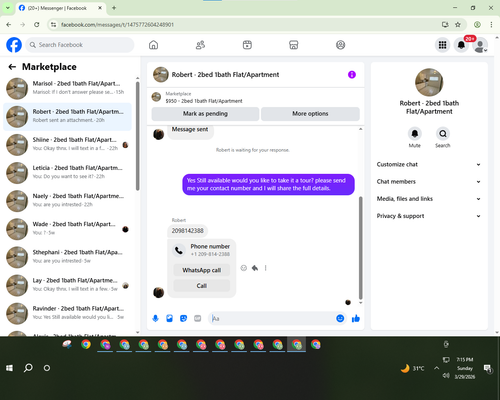Open Lay conversation

(x=67, y=285)
